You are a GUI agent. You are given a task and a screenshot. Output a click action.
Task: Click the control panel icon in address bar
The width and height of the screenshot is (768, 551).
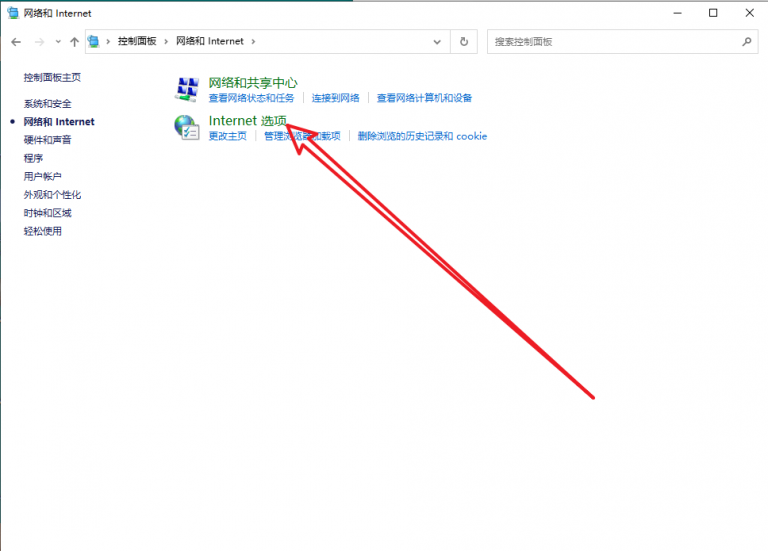[94, 42]
